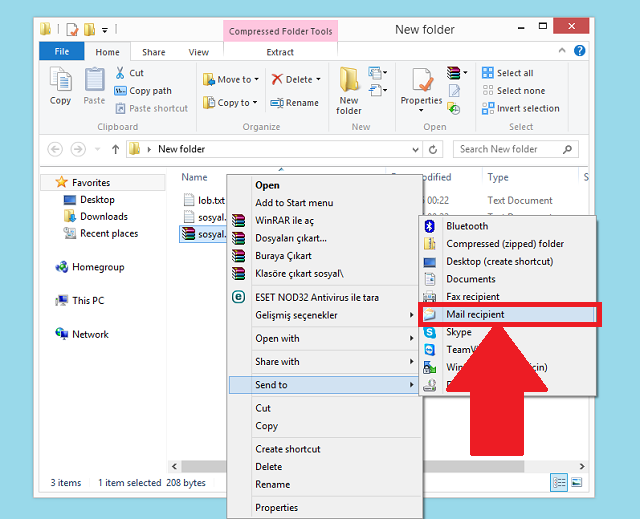
Task: Expand the address bar history dropdown
Action: 415,150
